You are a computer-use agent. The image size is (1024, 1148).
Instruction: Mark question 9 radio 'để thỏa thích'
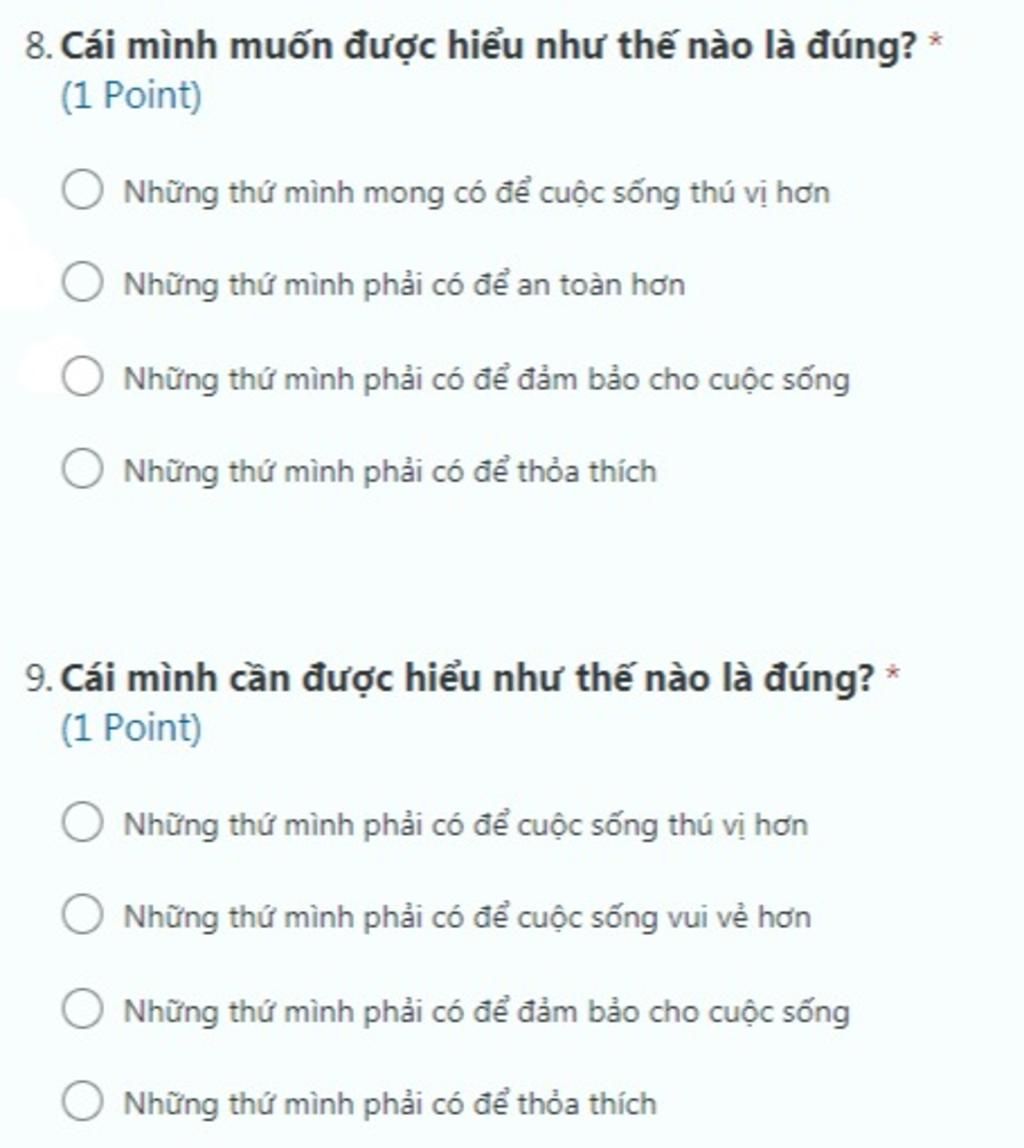82,1101
